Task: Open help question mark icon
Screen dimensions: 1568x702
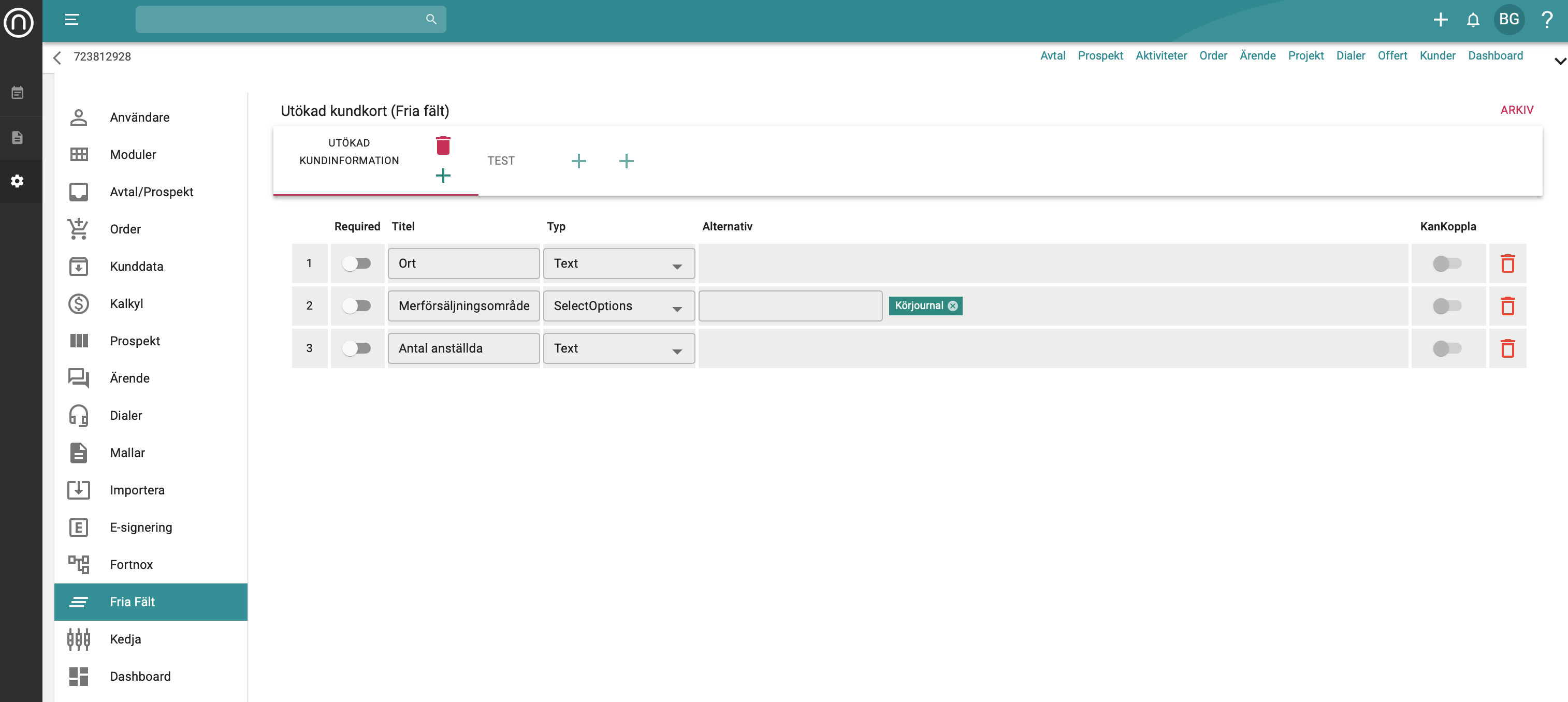Action: 1547,20
